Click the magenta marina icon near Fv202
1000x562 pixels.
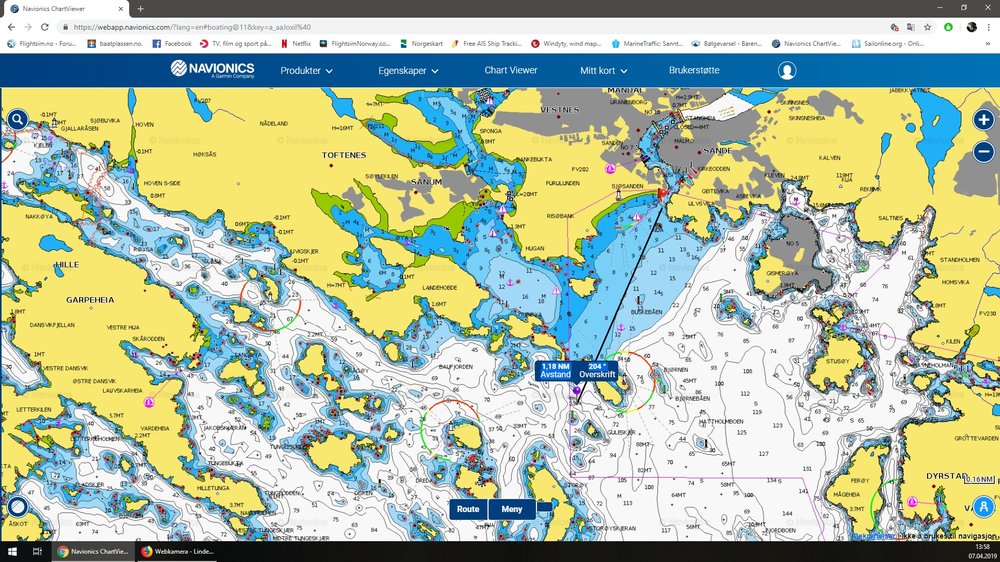tap(610, 168)
